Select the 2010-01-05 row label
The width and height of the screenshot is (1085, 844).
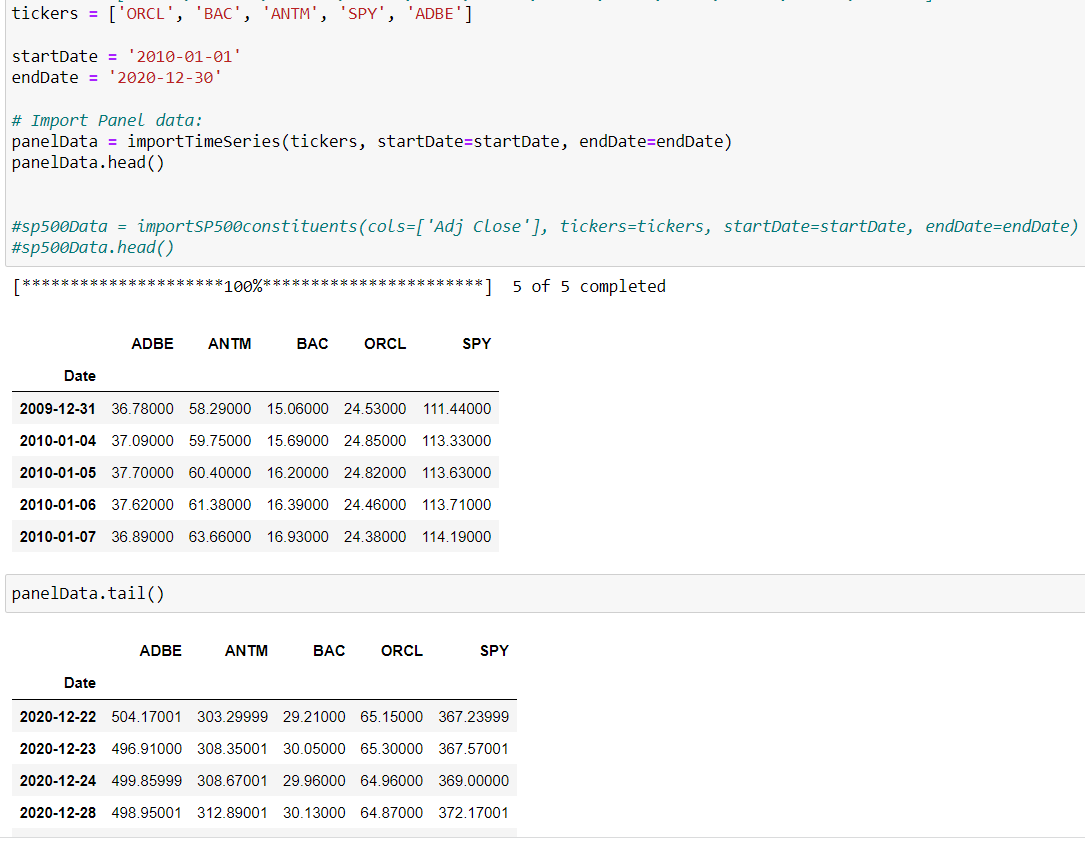[x=58, y=473]
